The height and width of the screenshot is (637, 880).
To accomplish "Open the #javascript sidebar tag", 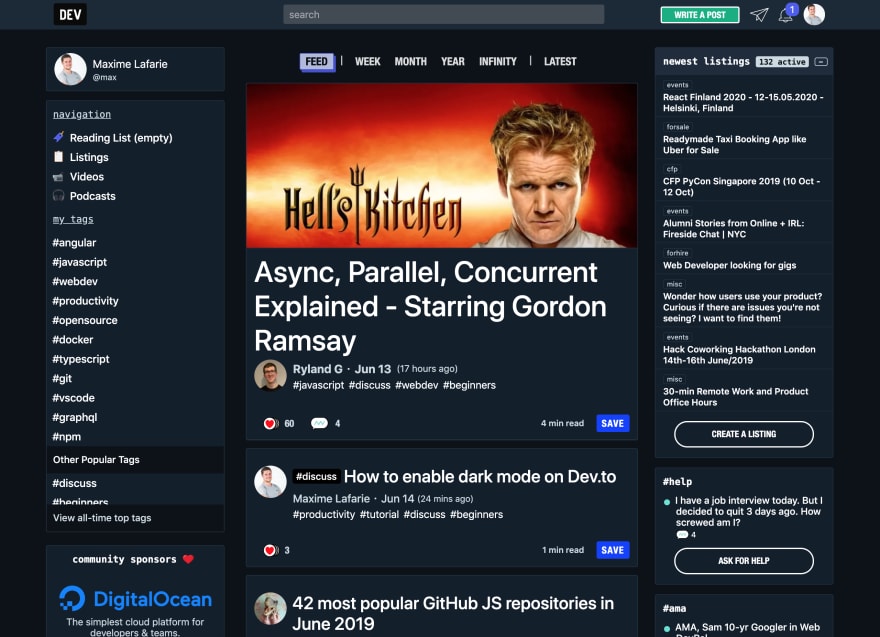I will pos(79,262).
